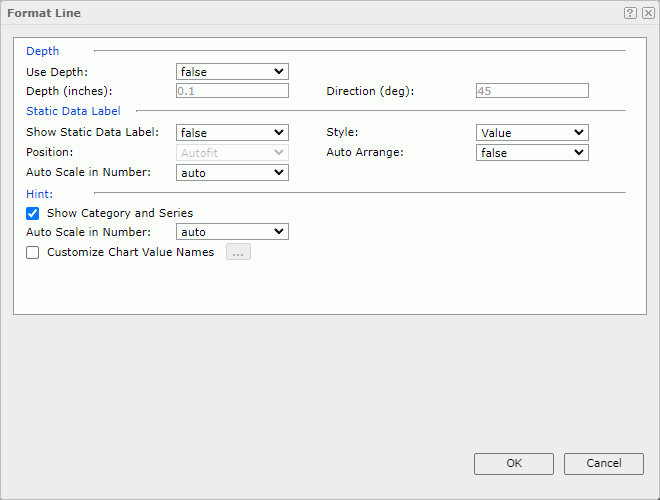Click the help question mark icon
The height and width of the screenshot is (500, 660).
(x=630, y=13)
